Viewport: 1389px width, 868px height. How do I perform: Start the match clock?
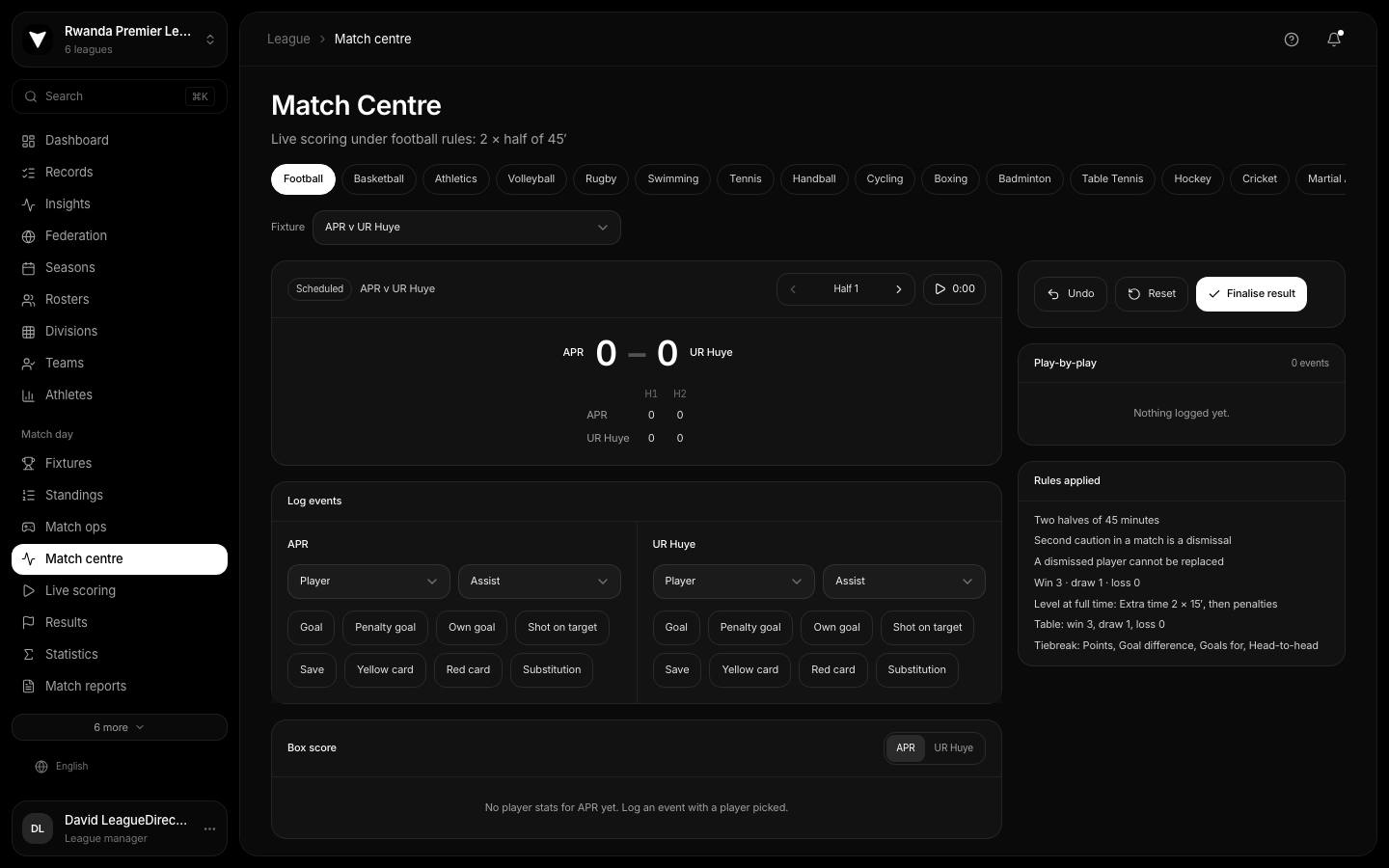(954, 289)
